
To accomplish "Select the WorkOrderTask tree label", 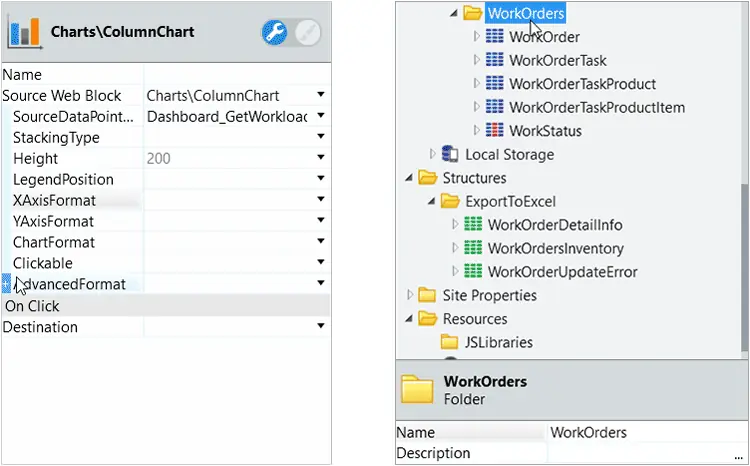I will point(558,60).
